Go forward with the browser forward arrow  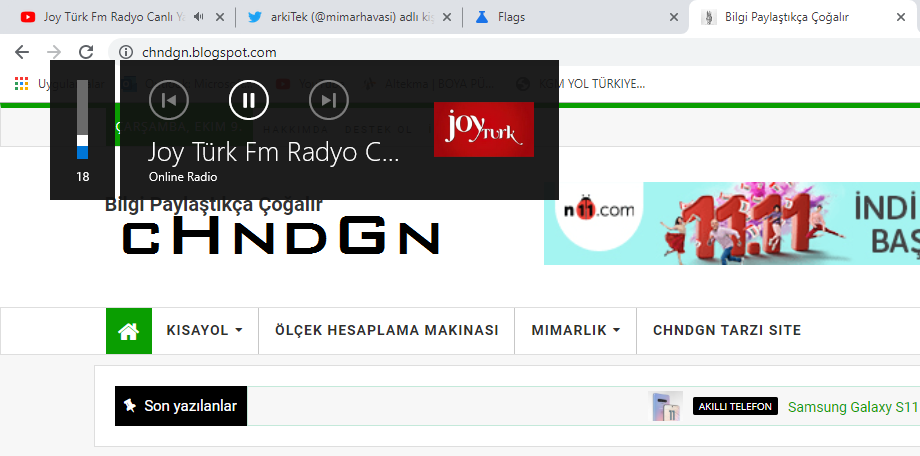54,52
